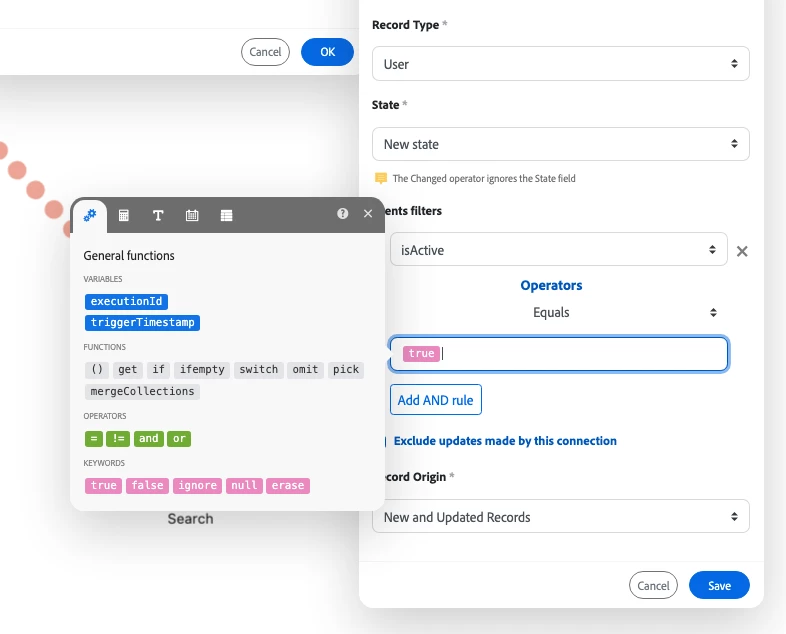Insert the triggerTimestamp variable

point(142,322)
